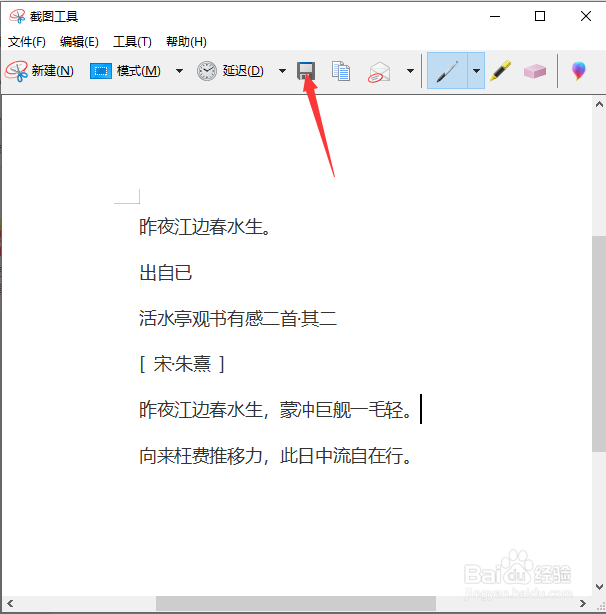Open the Edit menu
This screenshot has height=614, width=606.
tap(79, 42)
